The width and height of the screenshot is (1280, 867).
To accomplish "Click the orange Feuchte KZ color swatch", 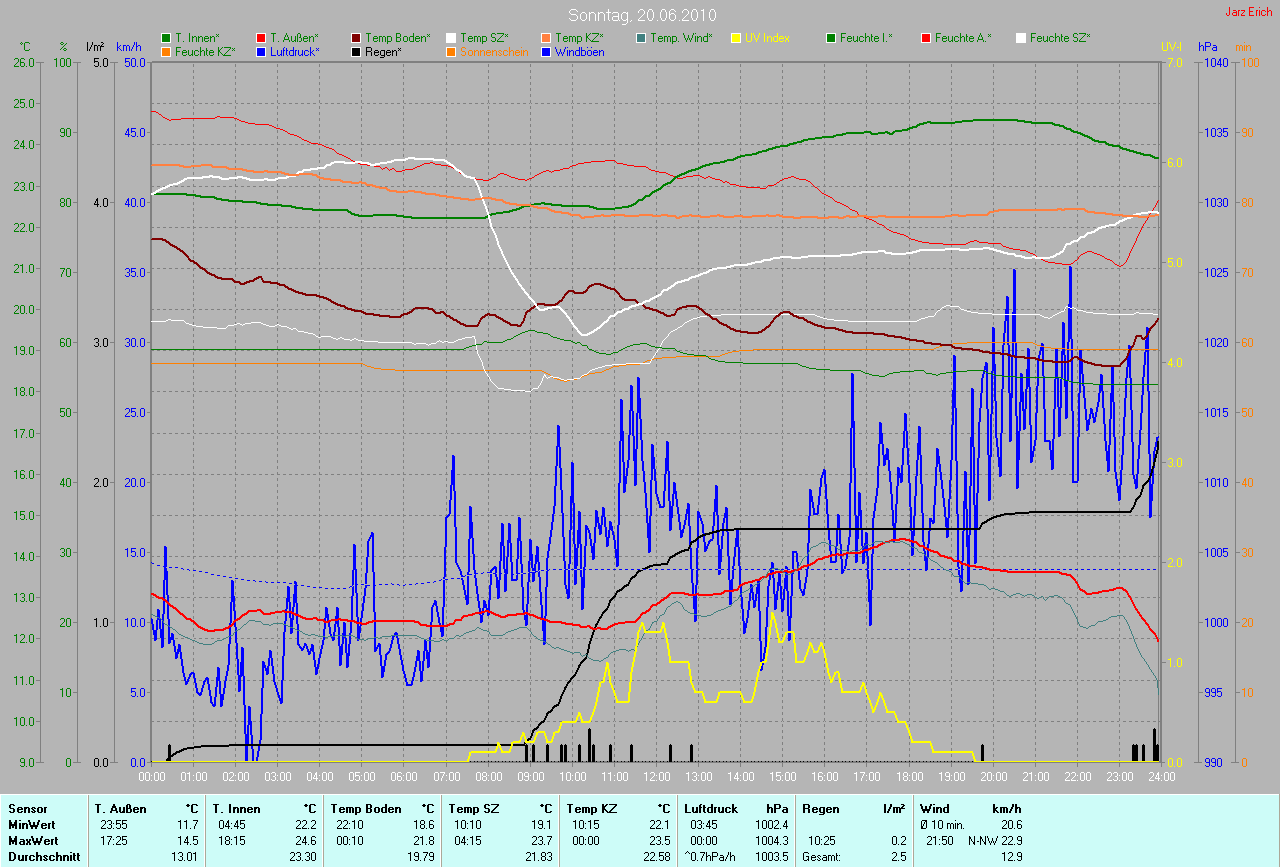I will point(166,52).
